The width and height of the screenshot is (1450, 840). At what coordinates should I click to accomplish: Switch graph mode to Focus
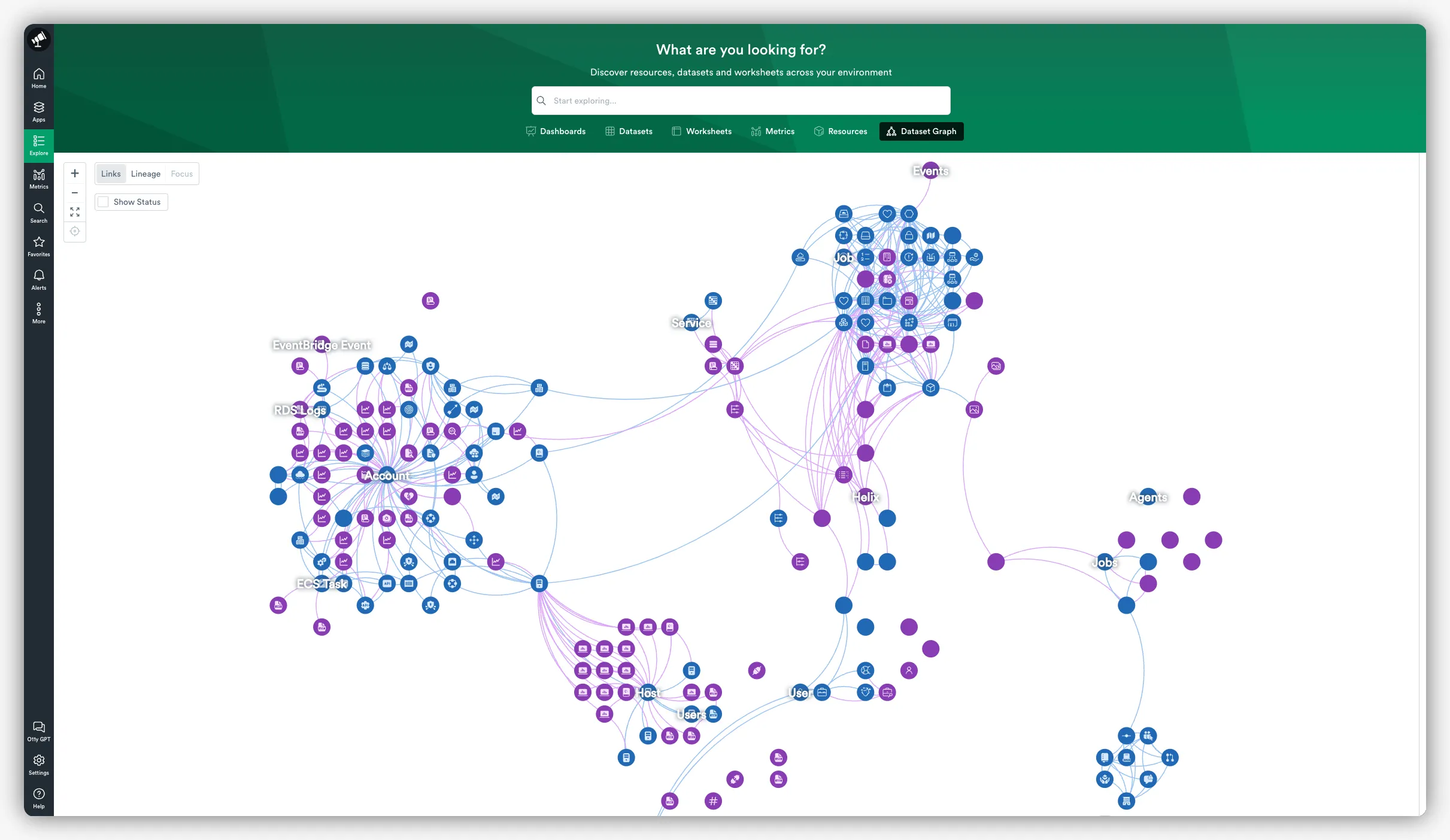point(181,174)
